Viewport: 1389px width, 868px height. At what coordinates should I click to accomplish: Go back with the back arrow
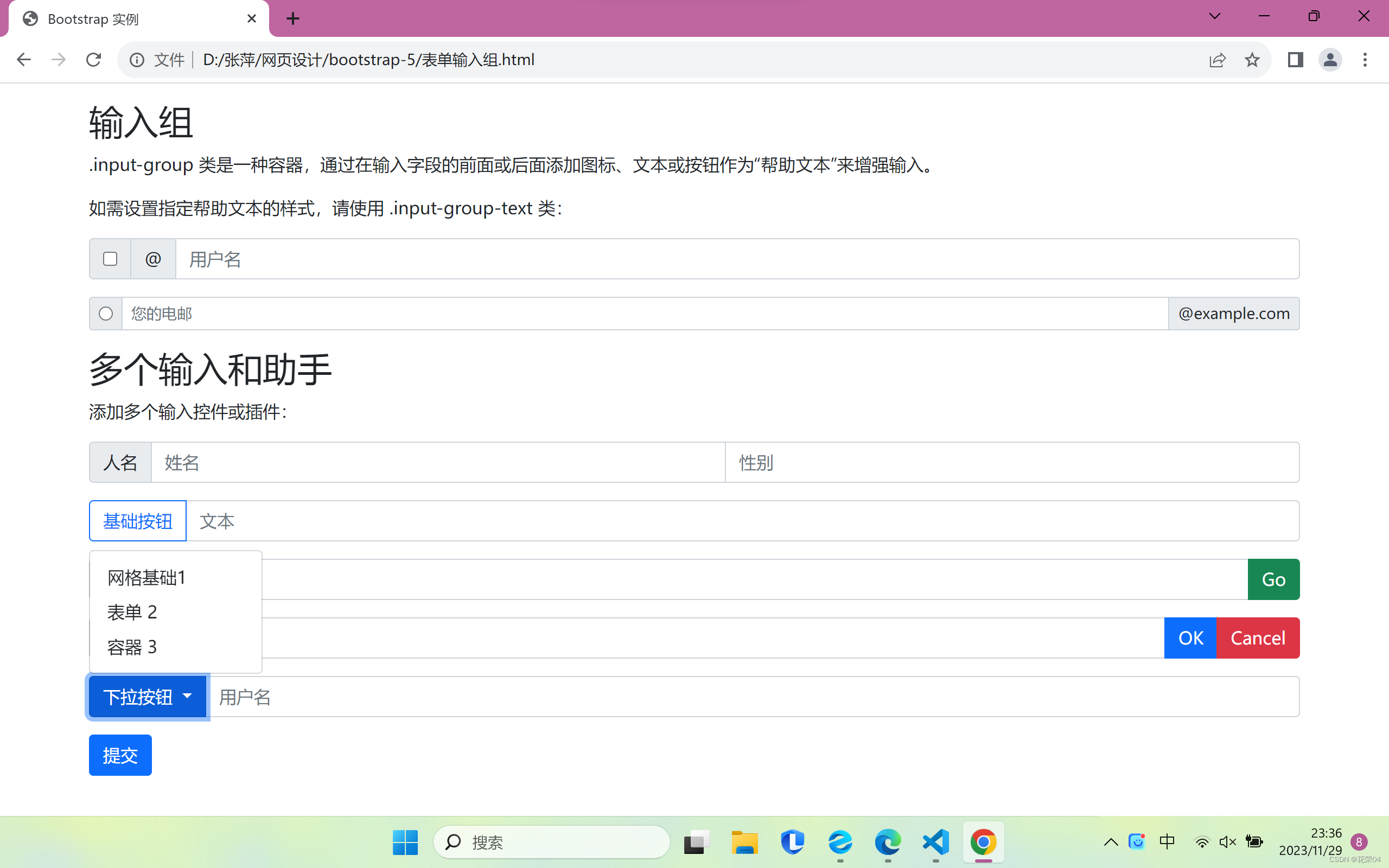point(23,60)
